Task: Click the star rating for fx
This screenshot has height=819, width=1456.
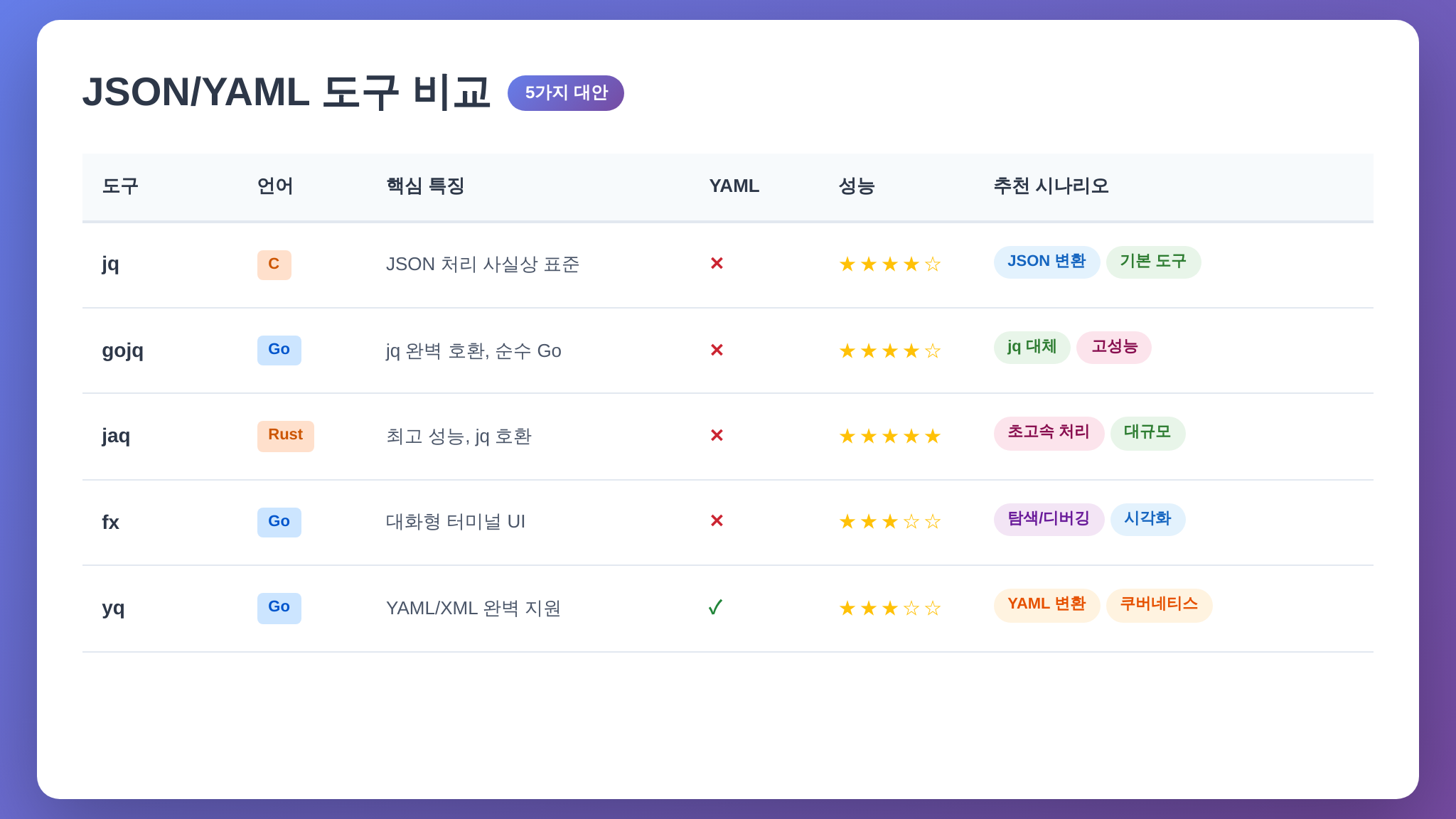Action: (x=890, y=522)
